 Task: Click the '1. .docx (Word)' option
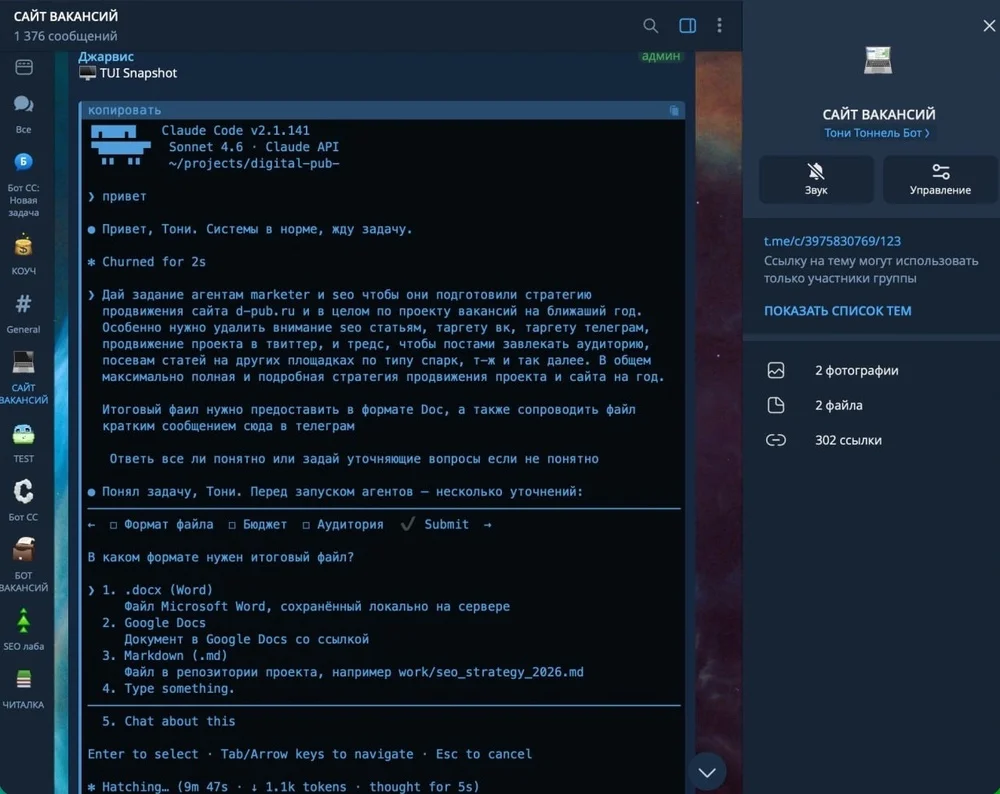point(158,590)
